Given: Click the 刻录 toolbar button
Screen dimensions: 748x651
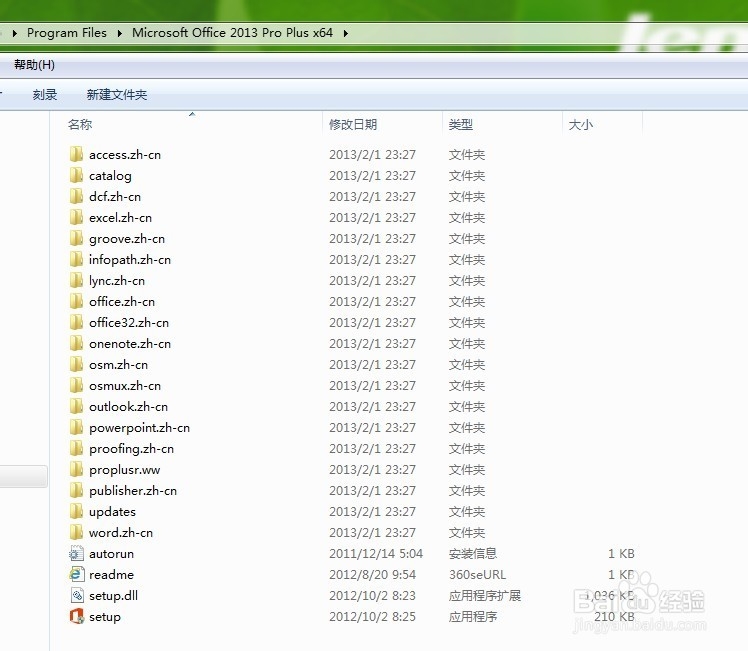Looking at the screenshot, I should click(45, 94).
